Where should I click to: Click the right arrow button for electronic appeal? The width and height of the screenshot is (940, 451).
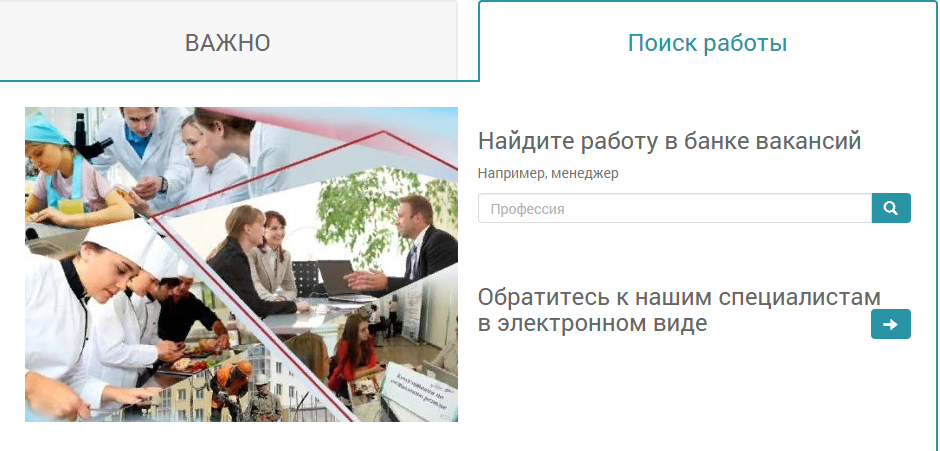tap(891, 324)
